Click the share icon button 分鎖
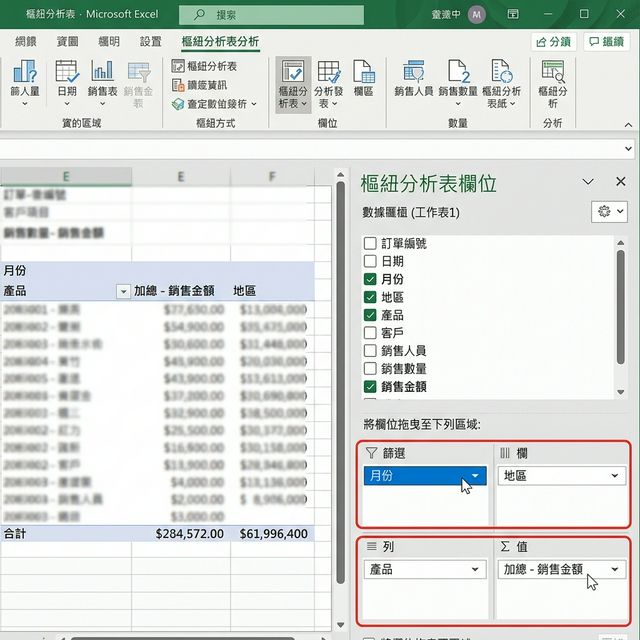Screen dimensions: 640x640 pyautogui.click(x=553, y=42)
